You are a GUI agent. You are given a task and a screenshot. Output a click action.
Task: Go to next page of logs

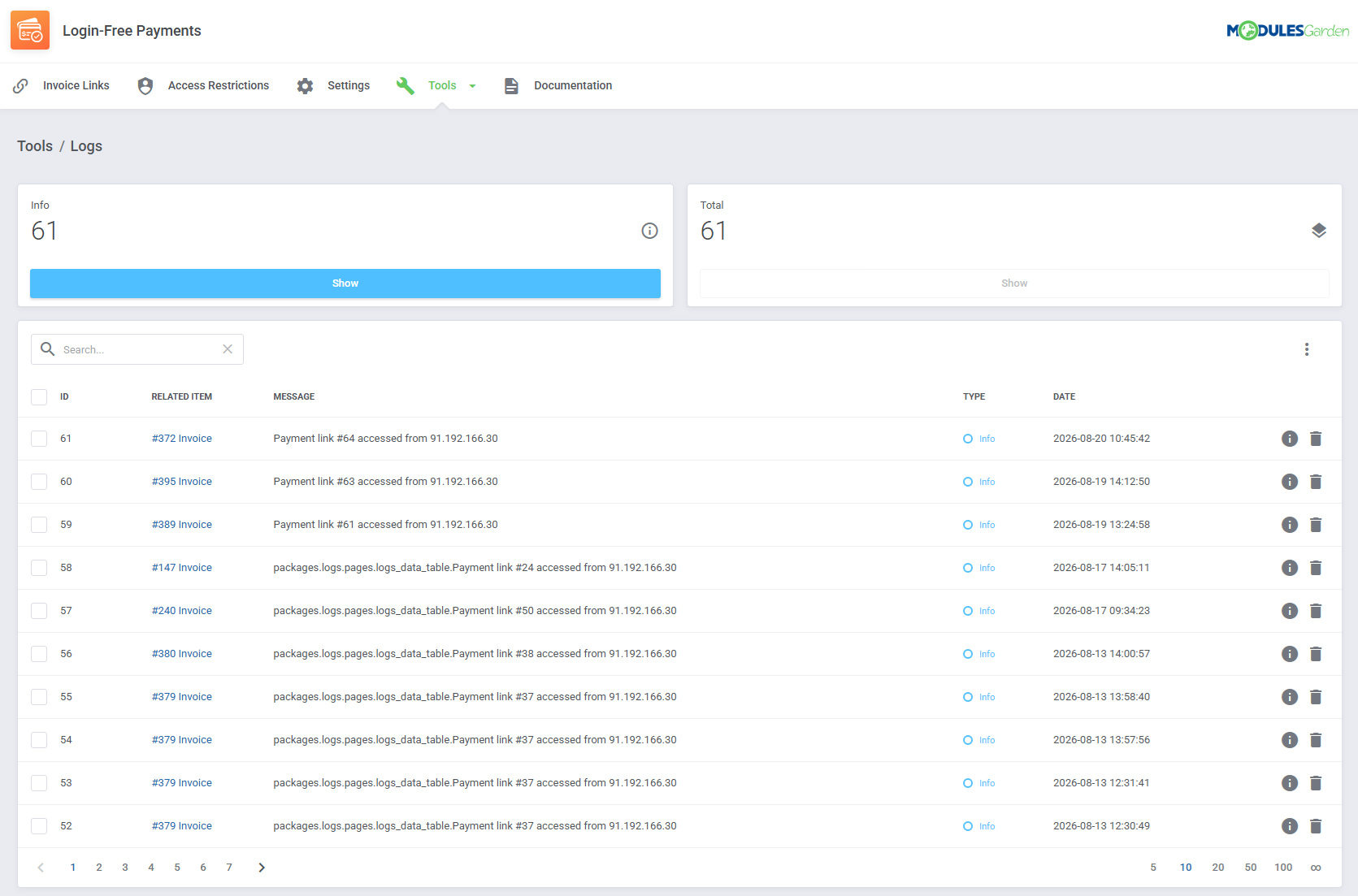click(x=262, y=868)
